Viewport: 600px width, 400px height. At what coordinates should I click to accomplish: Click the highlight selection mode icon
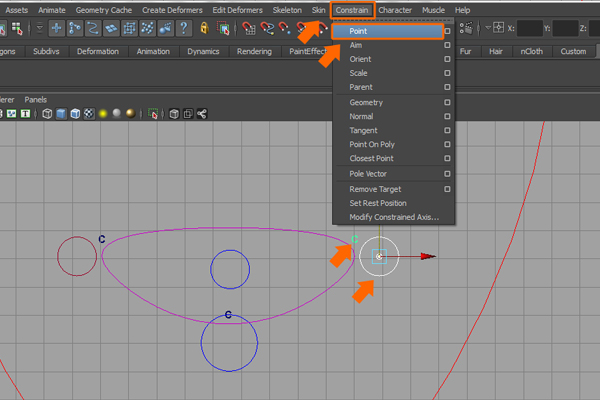[223, 28]
